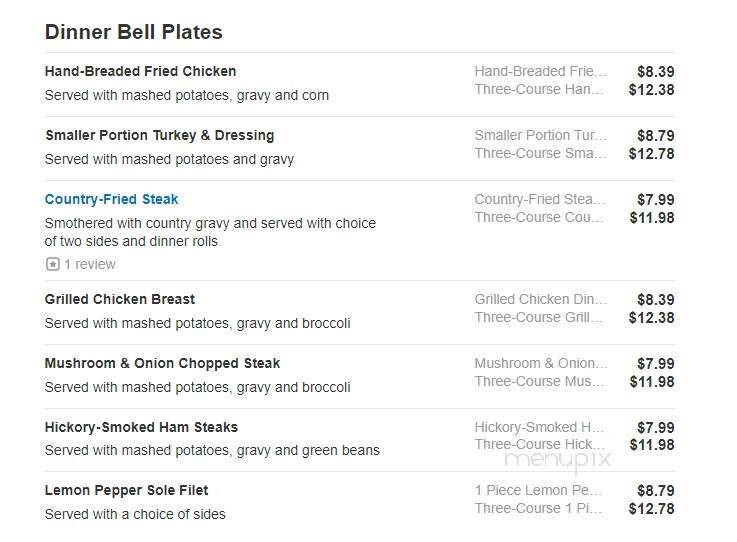The width and height of the screenshot is (737, 542).
Task: Click the menupix watermark logo
Action: (x=557, y=460)
